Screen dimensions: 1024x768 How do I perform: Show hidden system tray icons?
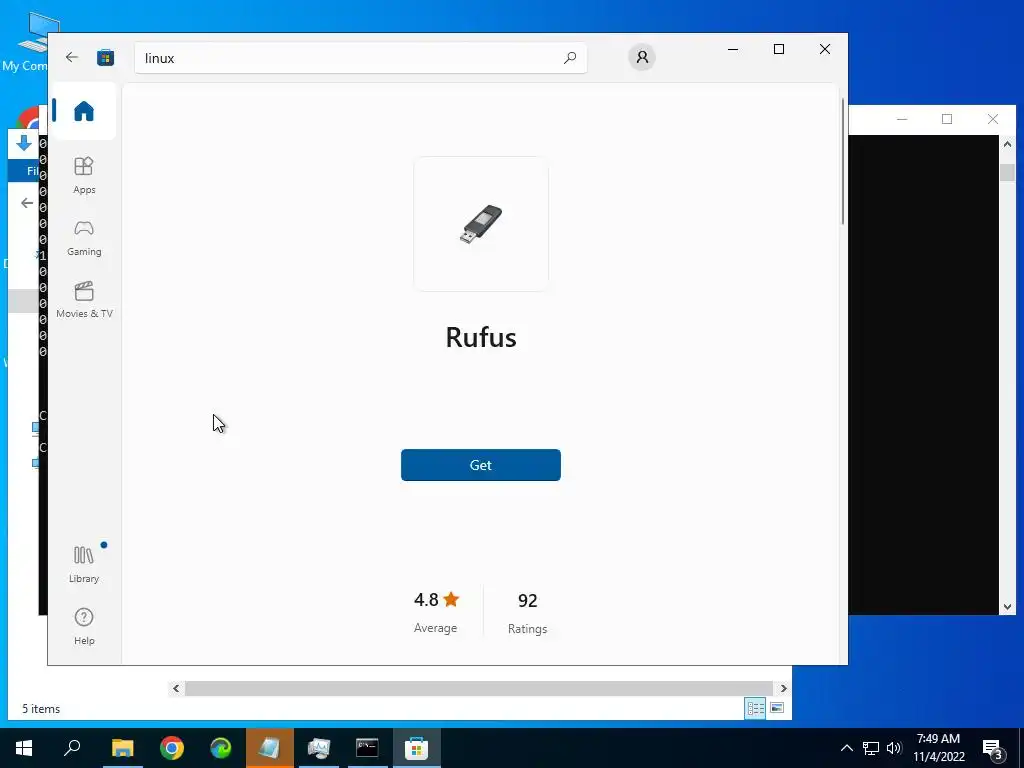(x=846, y=748)
